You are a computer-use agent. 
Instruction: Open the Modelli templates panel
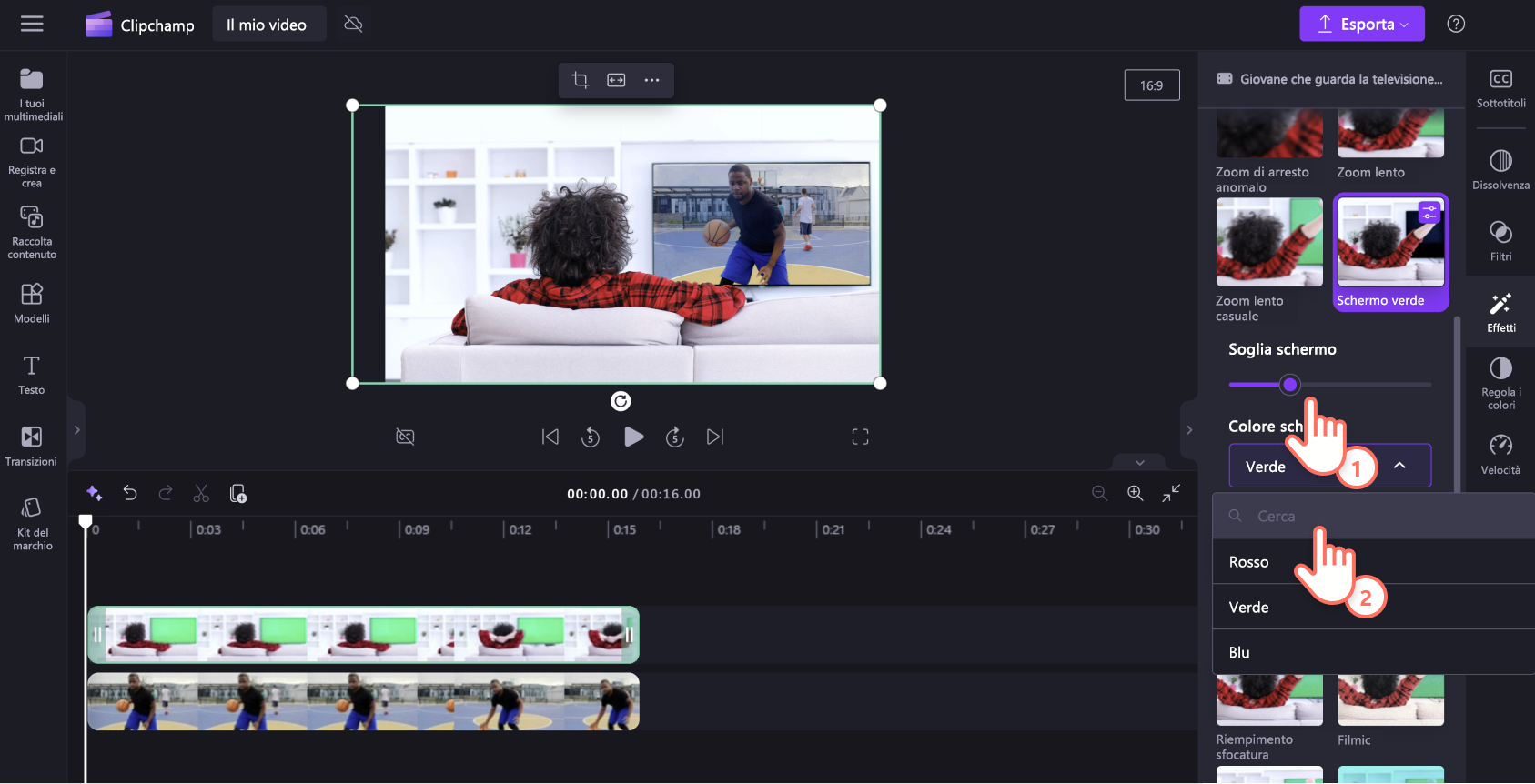pyautogui.click(x=32, y=304)
